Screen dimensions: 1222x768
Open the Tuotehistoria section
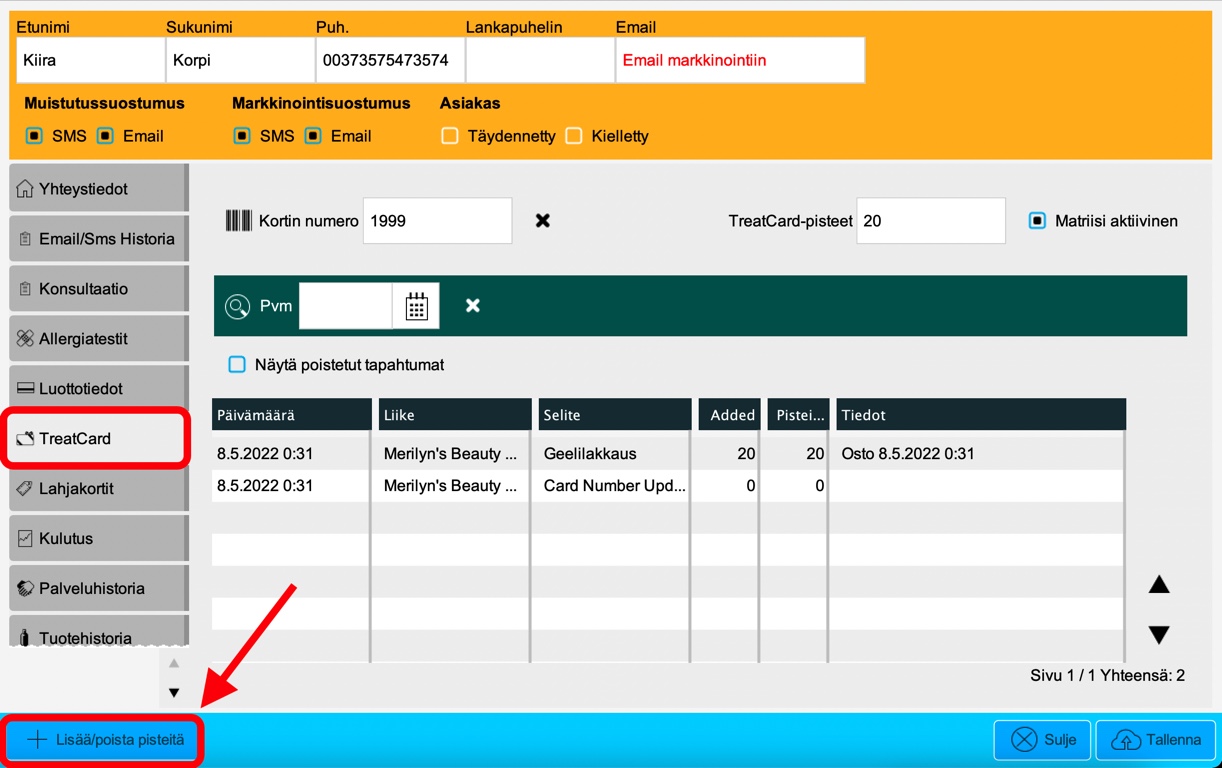[98, 632]
